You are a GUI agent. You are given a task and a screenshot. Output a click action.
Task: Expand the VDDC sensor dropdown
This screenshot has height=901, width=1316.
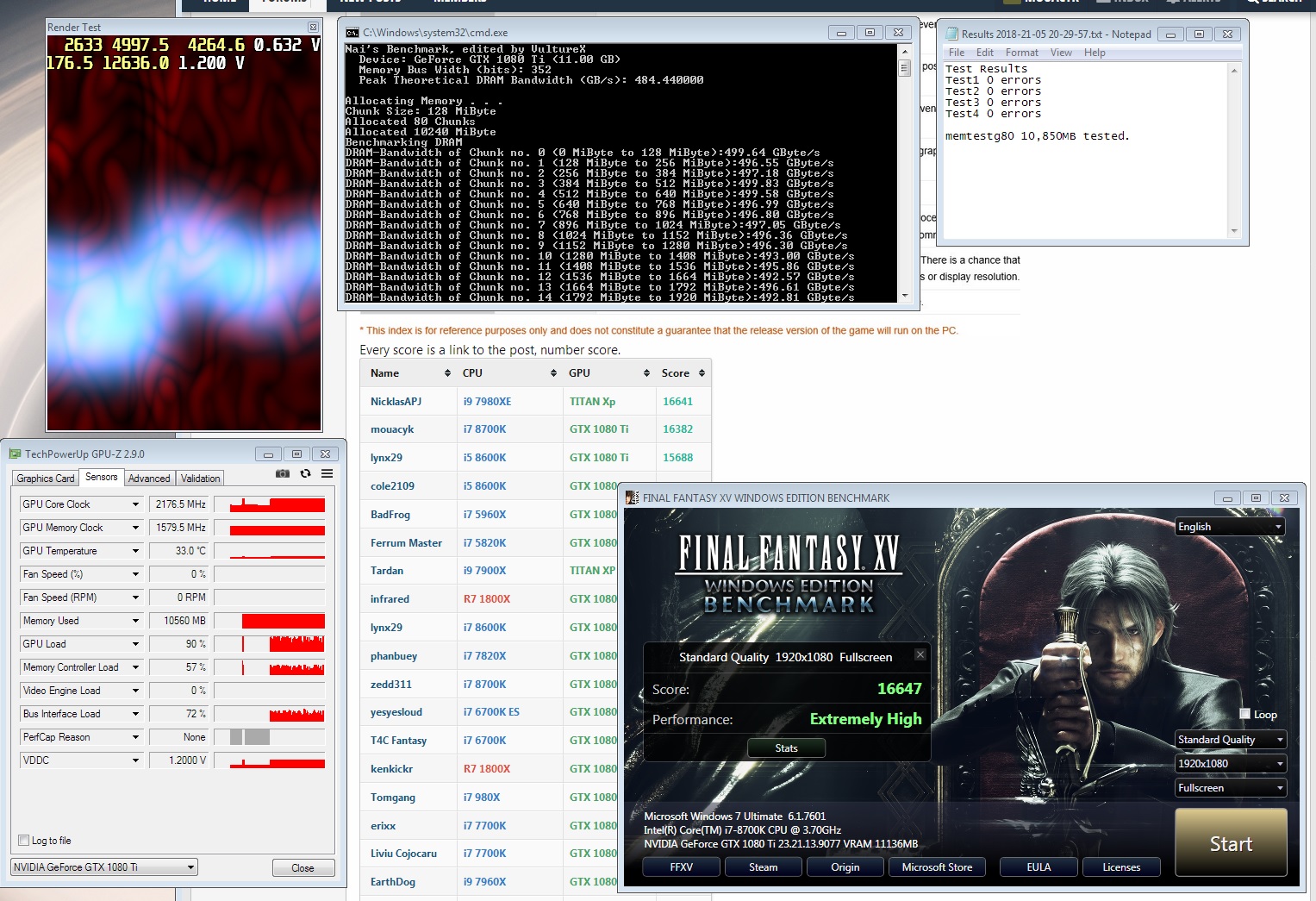[135, 760]
